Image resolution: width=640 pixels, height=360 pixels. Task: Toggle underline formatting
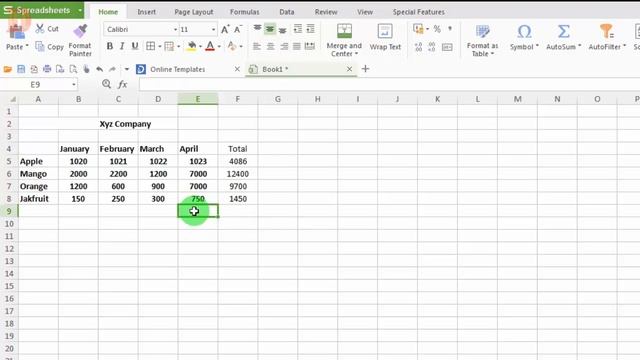pos(135,46)
